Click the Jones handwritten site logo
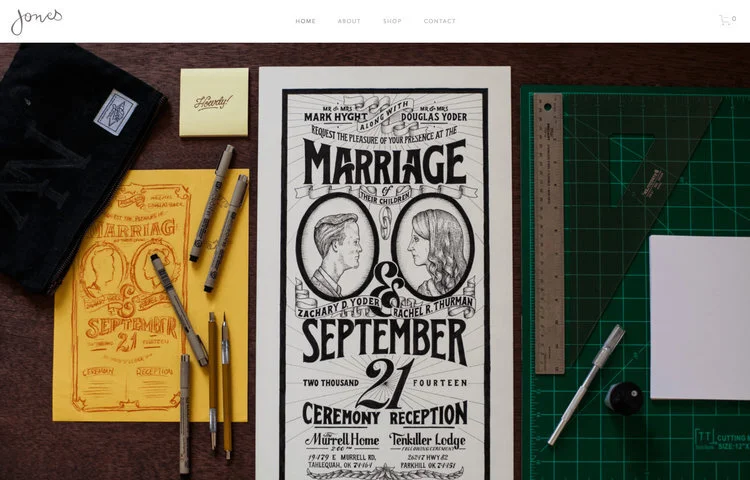 (36, 22)
